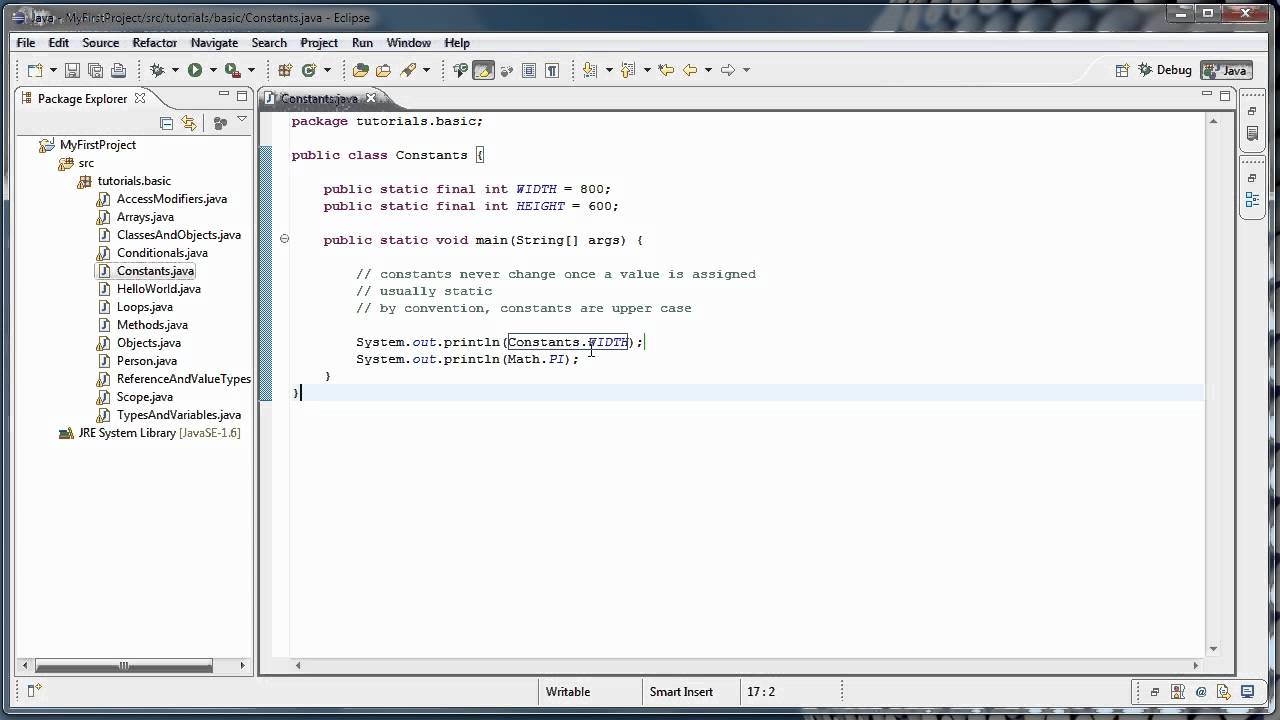Viewport: 1280px width, 720px height.
Task: Open the Package Explorer view menu triangle
Action: click(242, 120)
